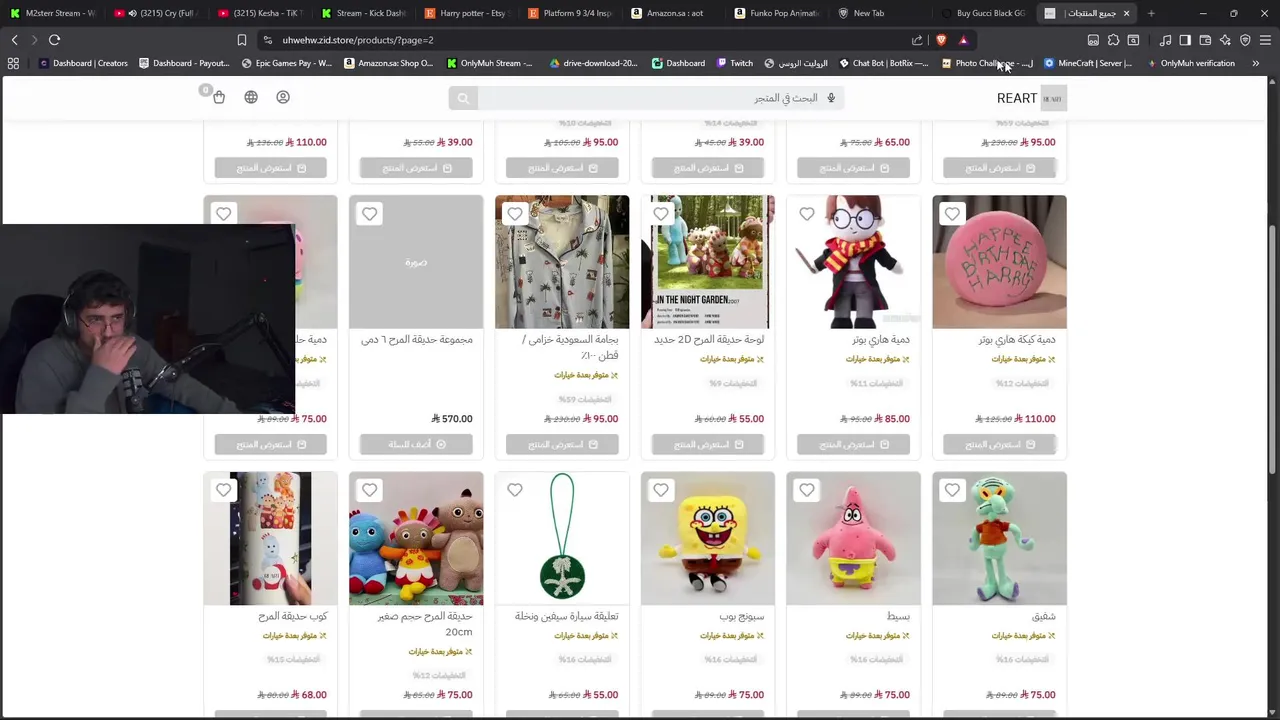Image resolution: width=1280 pixels, height=720 pixels.
Task: Open the تعليقة سيارة سيفين ونخلة title
Action: (x=566, y=616)
